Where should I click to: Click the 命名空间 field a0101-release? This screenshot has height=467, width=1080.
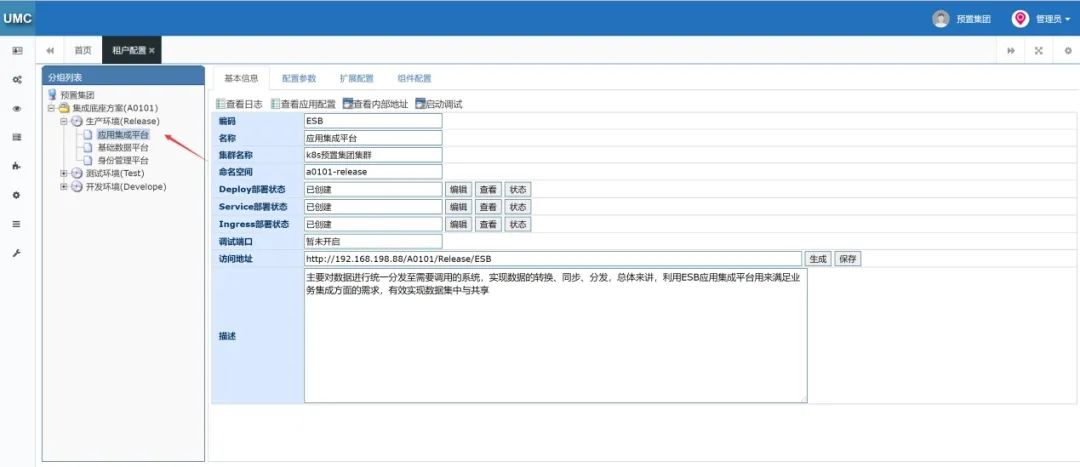point(373,172)
